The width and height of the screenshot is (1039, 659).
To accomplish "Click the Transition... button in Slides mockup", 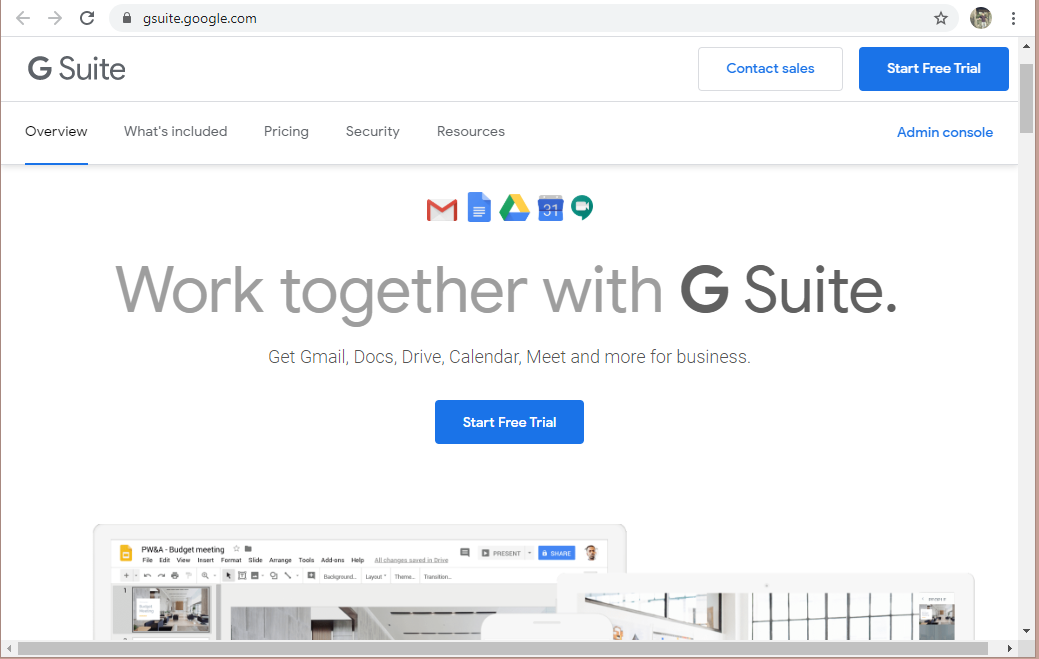I will click(437, 576).
